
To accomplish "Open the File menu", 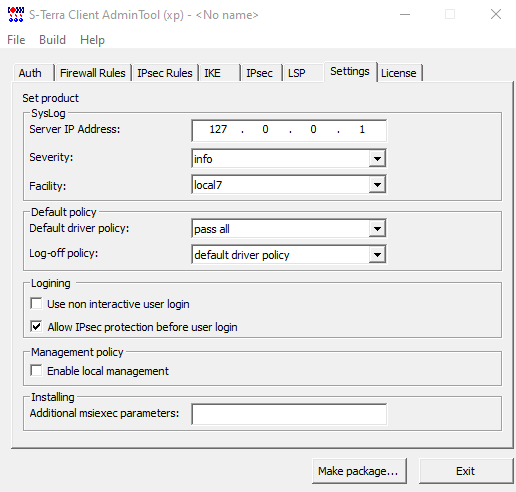I will (x=16, y=40).
